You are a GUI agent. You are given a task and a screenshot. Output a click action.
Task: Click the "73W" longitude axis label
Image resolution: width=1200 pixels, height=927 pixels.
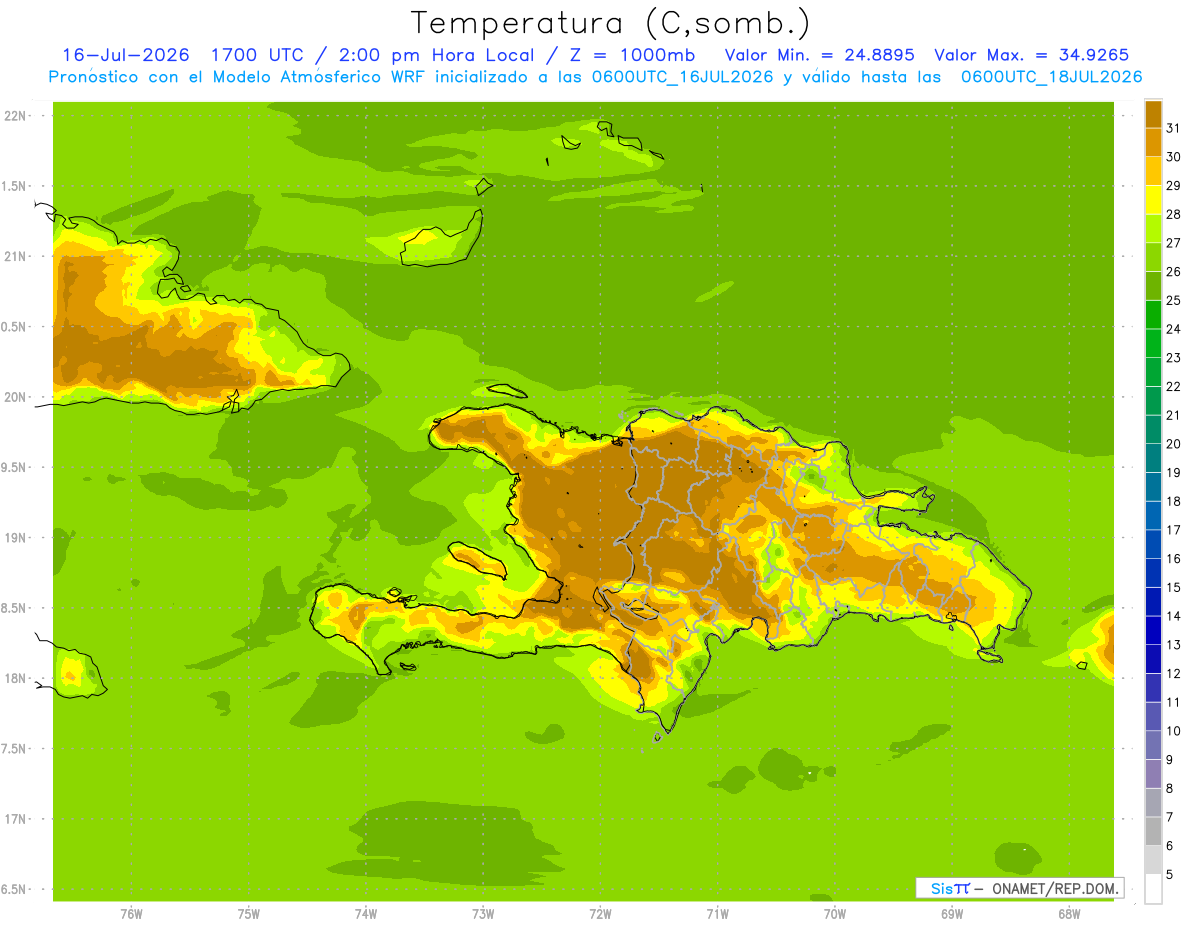pos(483,914)
